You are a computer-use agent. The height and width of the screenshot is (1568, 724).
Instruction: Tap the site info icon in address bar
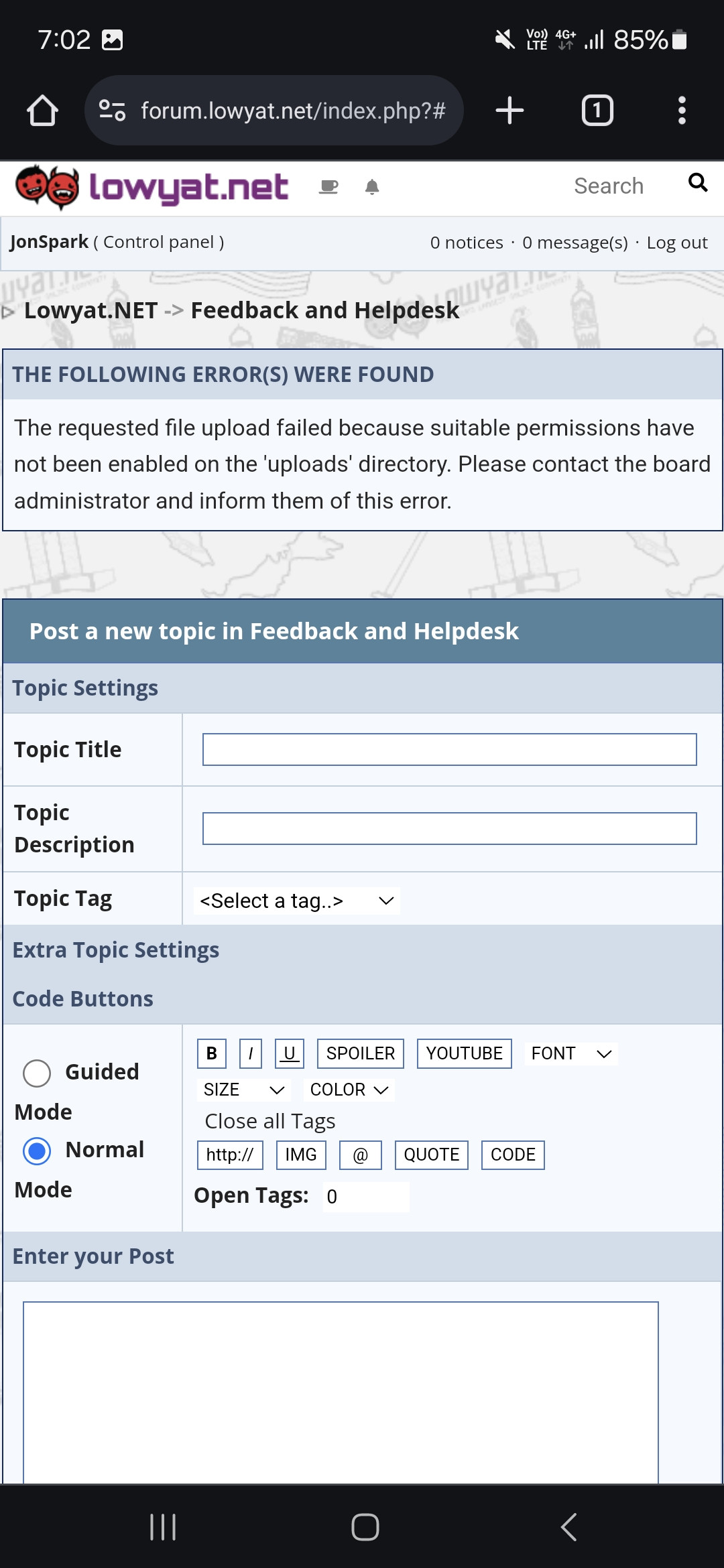(112, 111)
